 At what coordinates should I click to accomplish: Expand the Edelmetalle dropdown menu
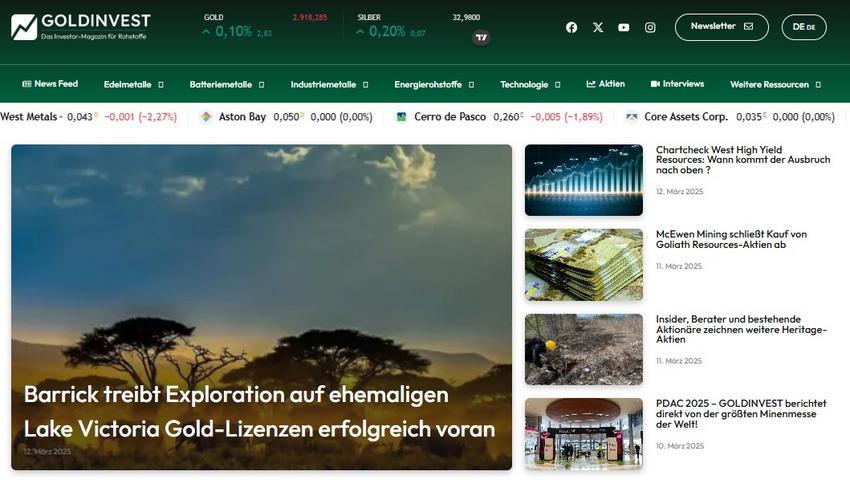click(133, 85)
